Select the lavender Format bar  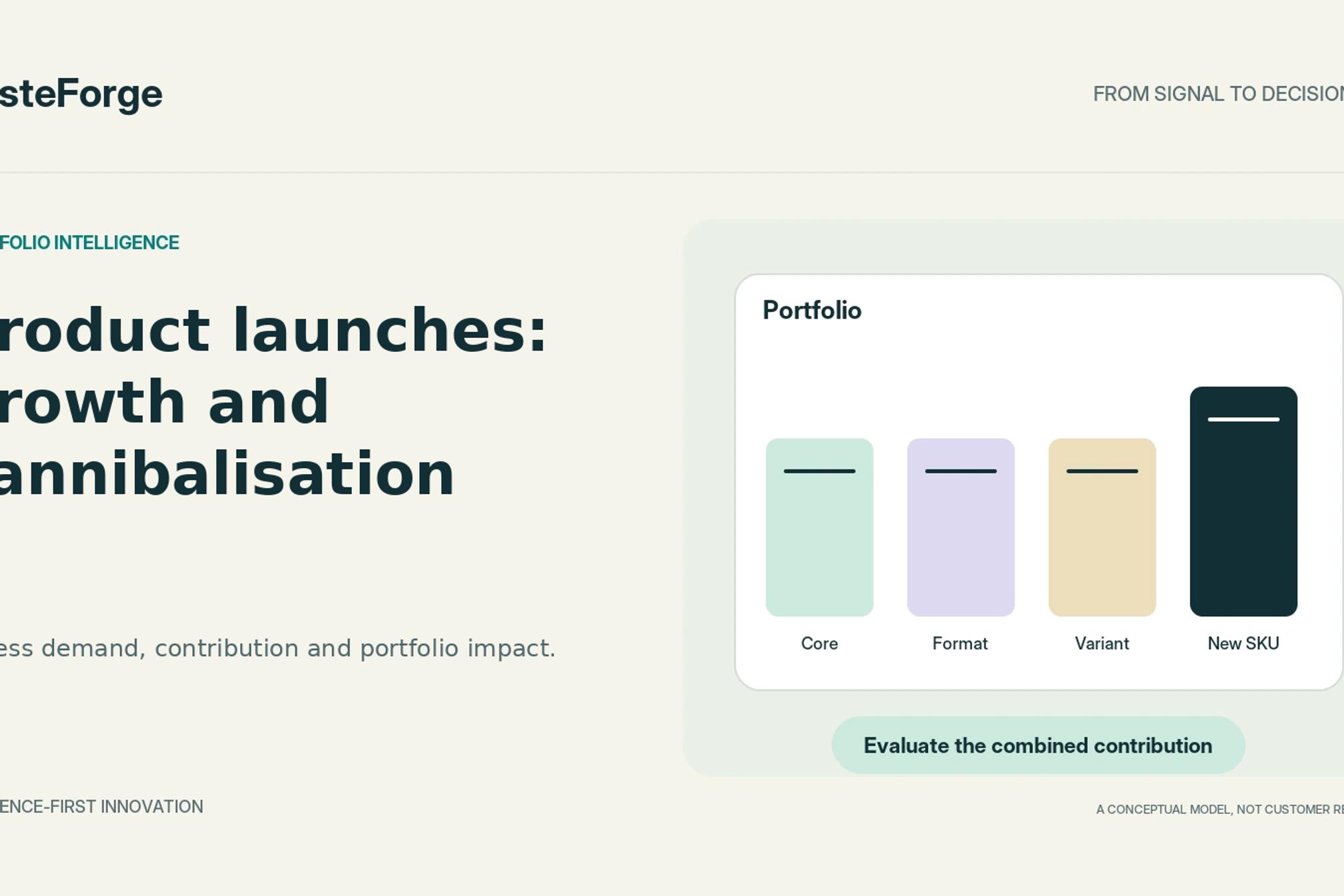pyautogui.click(x=961, y=527)
